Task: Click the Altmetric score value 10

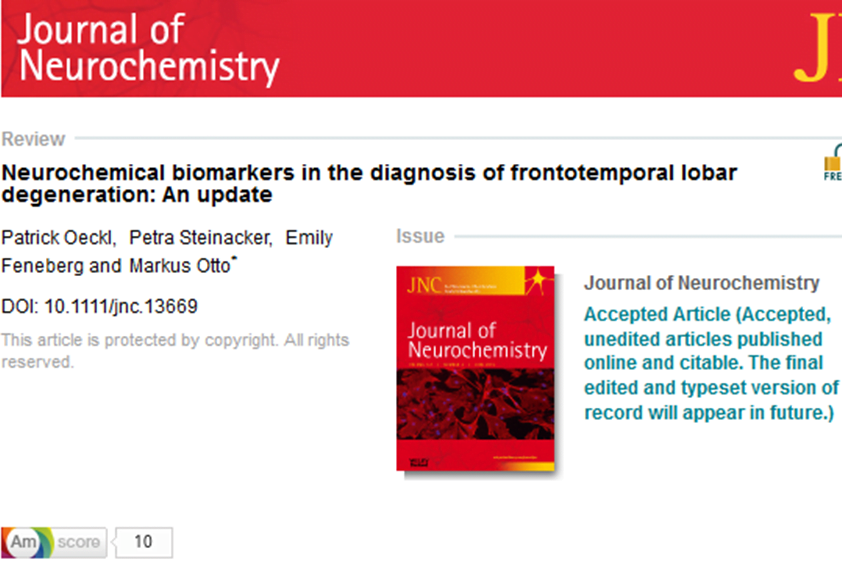Action: [x=143, y=542]
